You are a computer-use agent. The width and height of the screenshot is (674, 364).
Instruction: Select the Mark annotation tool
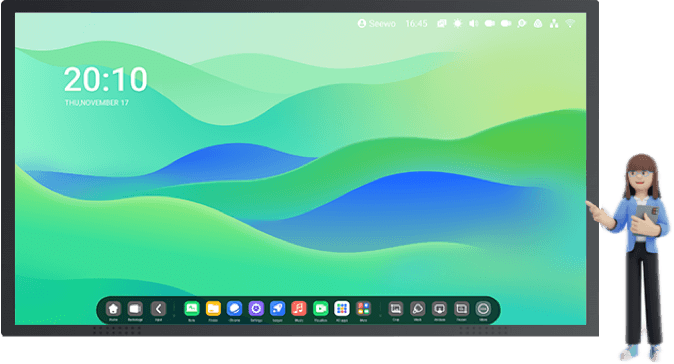pyautogui.click(x=418, y=309)
